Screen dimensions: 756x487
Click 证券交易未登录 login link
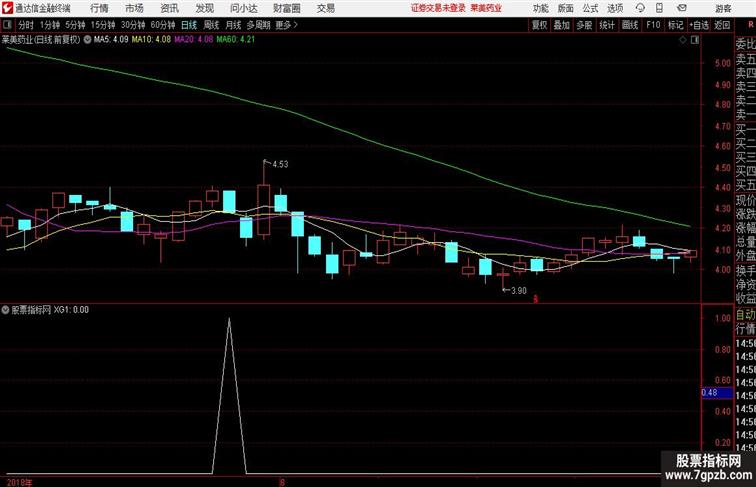438,8
